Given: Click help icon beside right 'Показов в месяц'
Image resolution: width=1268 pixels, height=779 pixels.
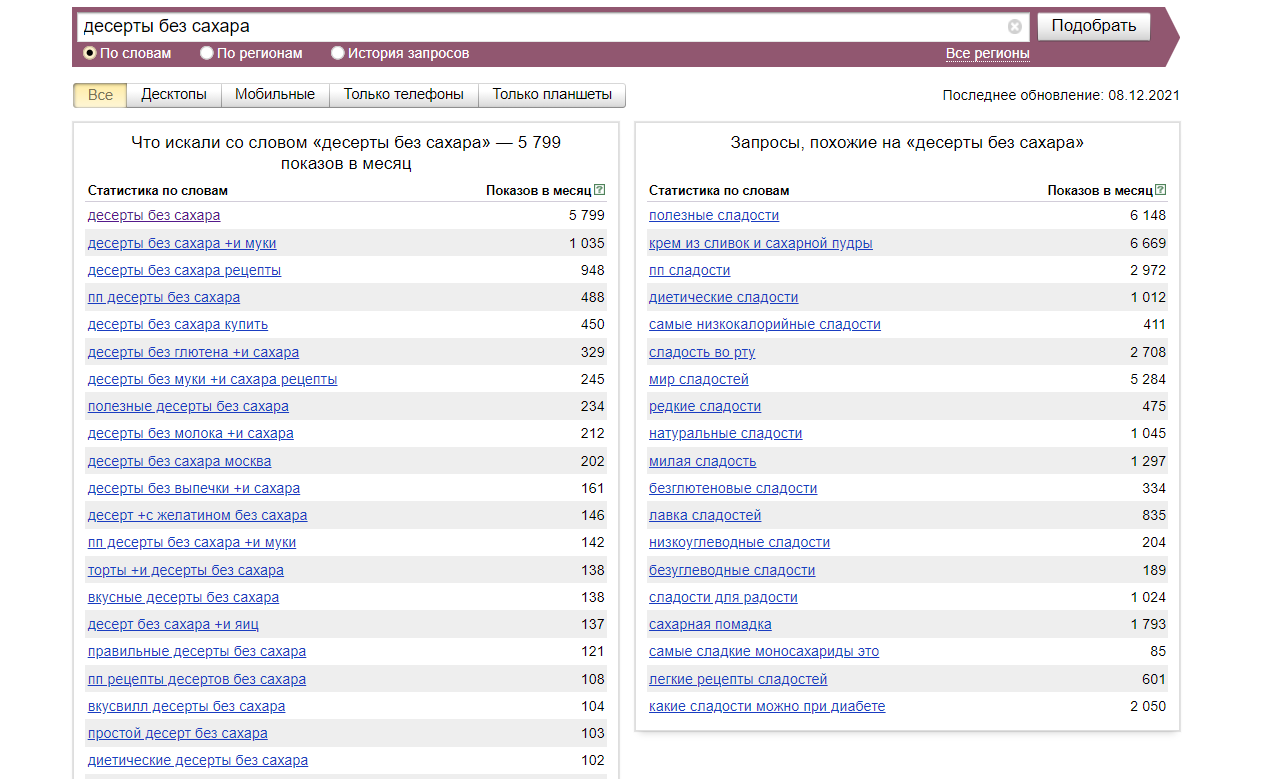Looking at the screenshot, I should [1161, 190].
